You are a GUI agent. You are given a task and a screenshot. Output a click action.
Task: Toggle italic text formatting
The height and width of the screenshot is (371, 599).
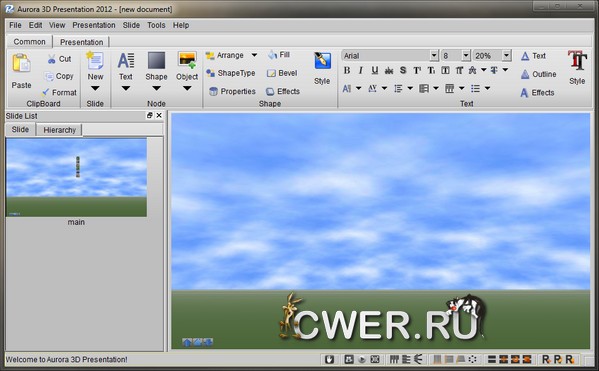pos(361,70)
